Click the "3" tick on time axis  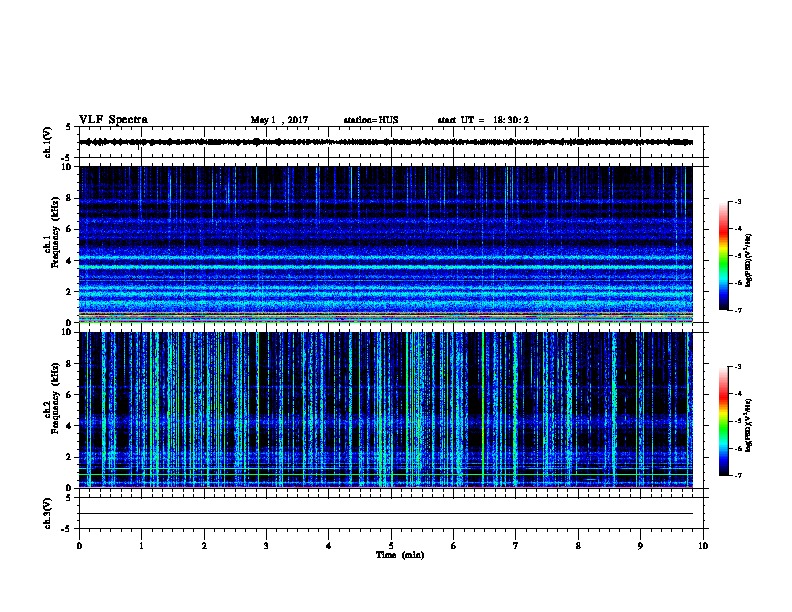266,546
